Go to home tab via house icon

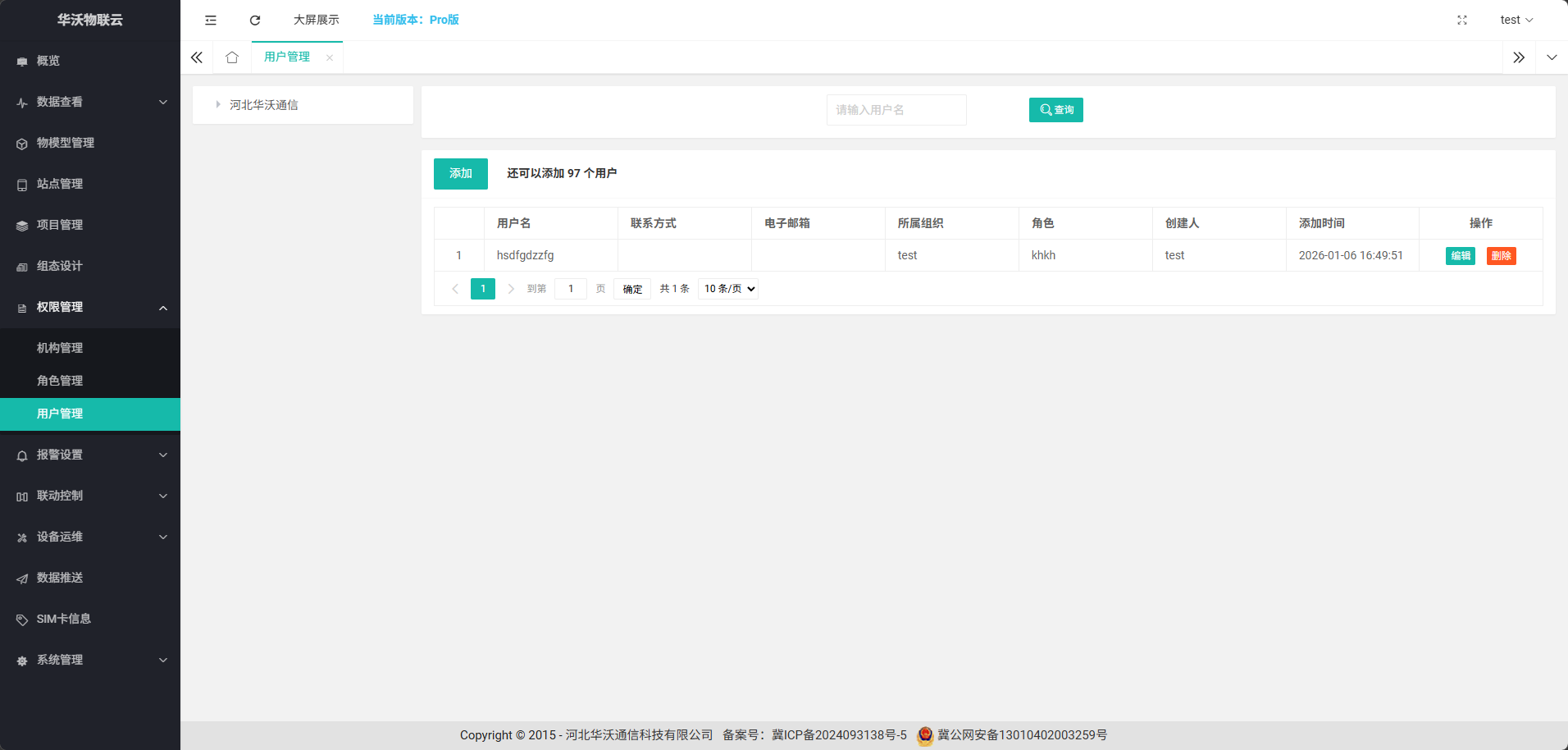point(232,57)
